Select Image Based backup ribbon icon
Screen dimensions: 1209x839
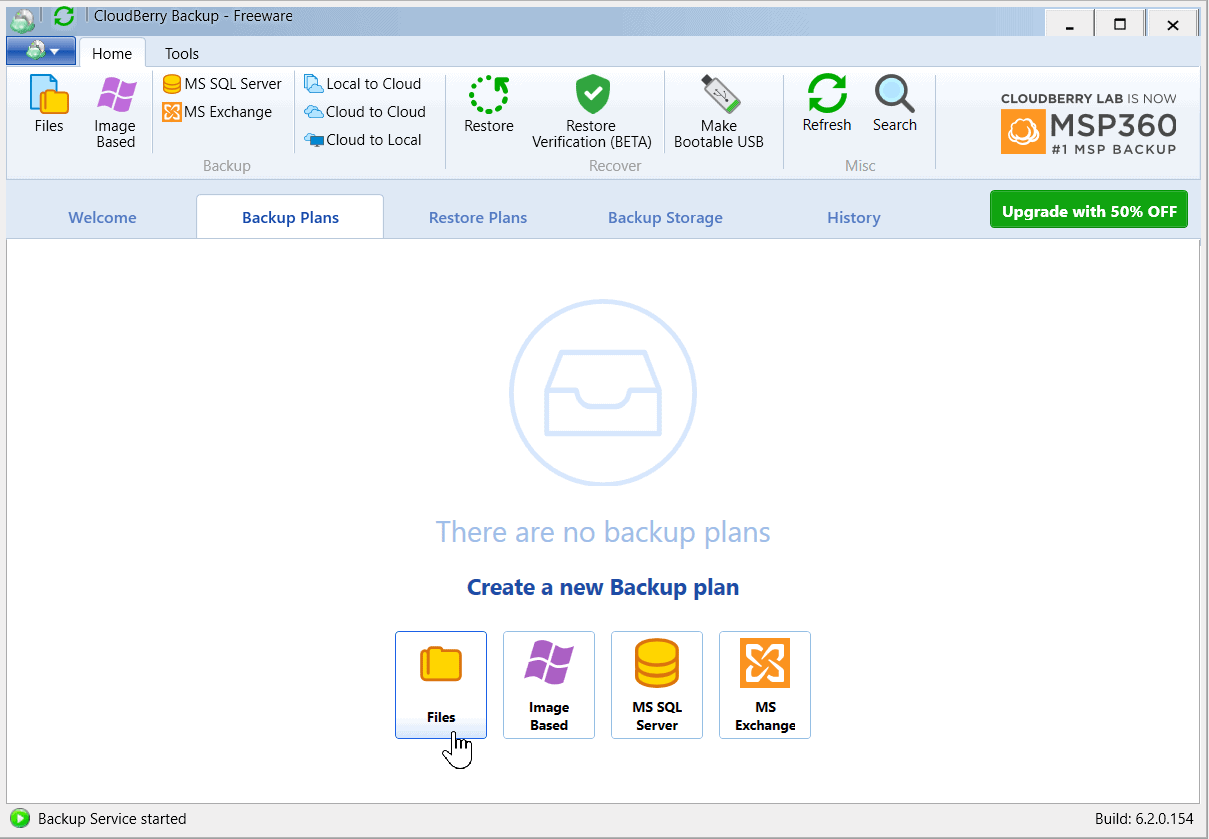point(115,113)
